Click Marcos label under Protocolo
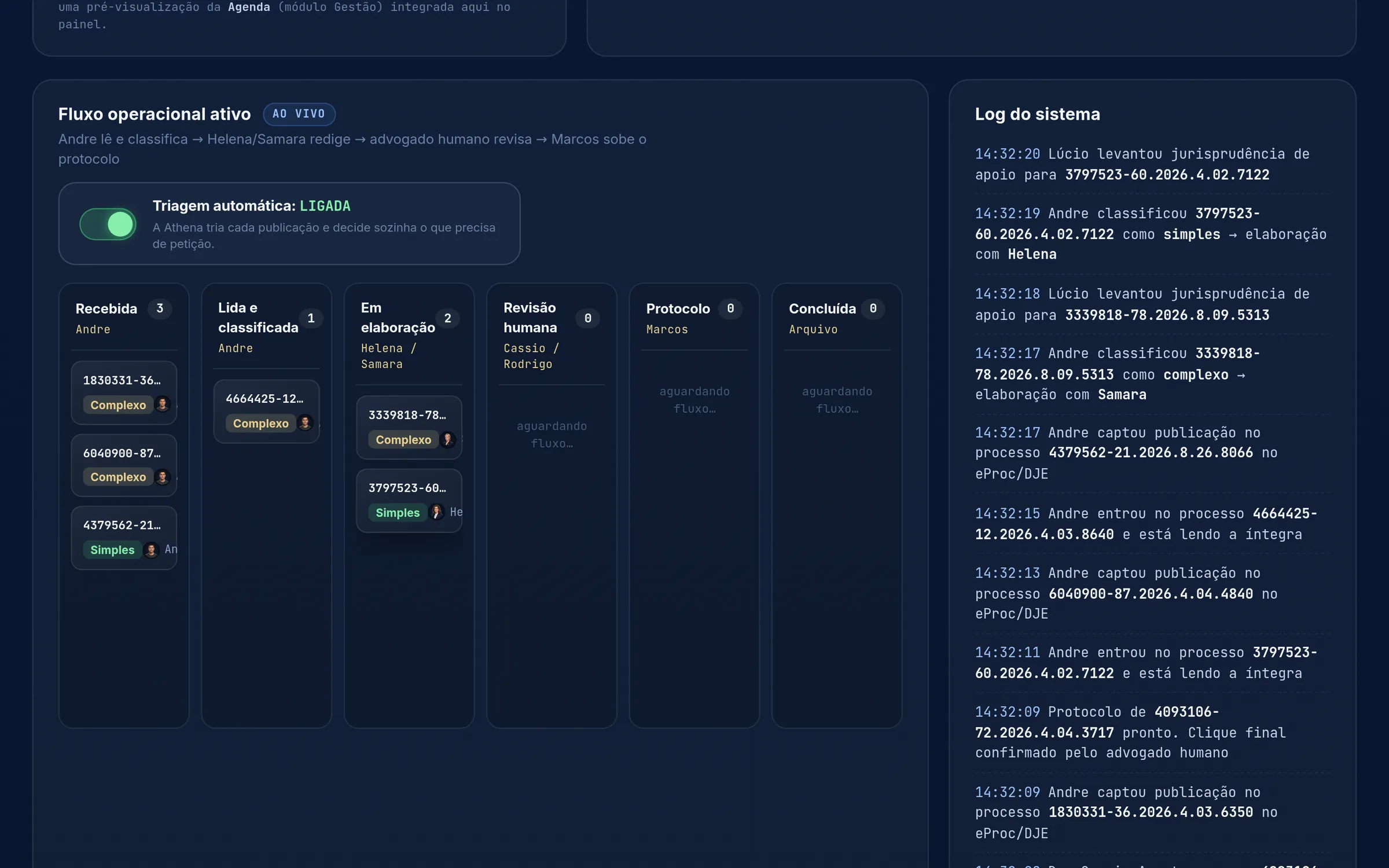Image resolution: width=1389 pixels, height=868 pixels. (x=667, y=329)
